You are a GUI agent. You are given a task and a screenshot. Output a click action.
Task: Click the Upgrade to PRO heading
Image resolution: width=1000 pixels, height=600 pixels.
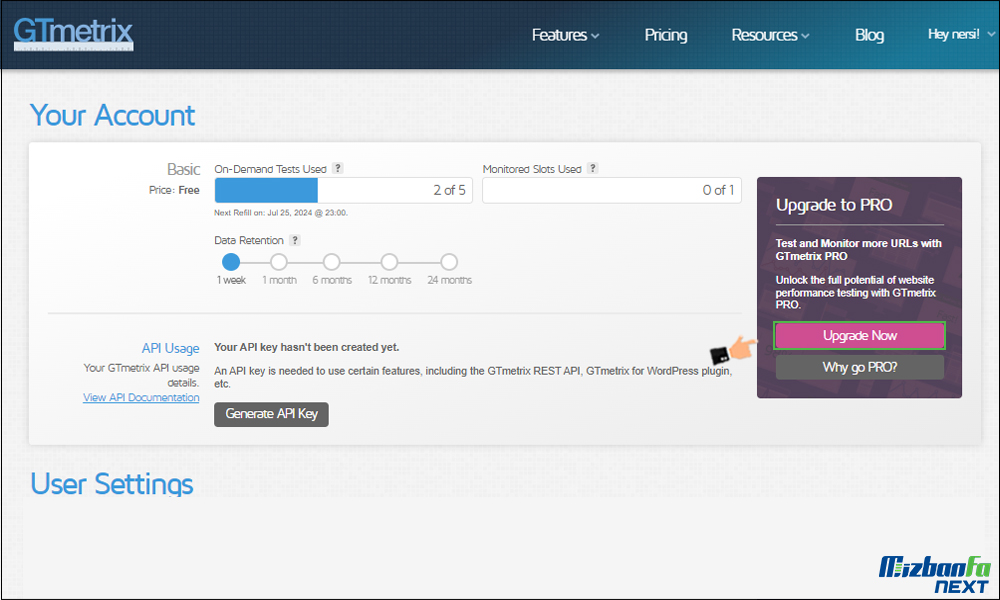[x=834, y=205]
